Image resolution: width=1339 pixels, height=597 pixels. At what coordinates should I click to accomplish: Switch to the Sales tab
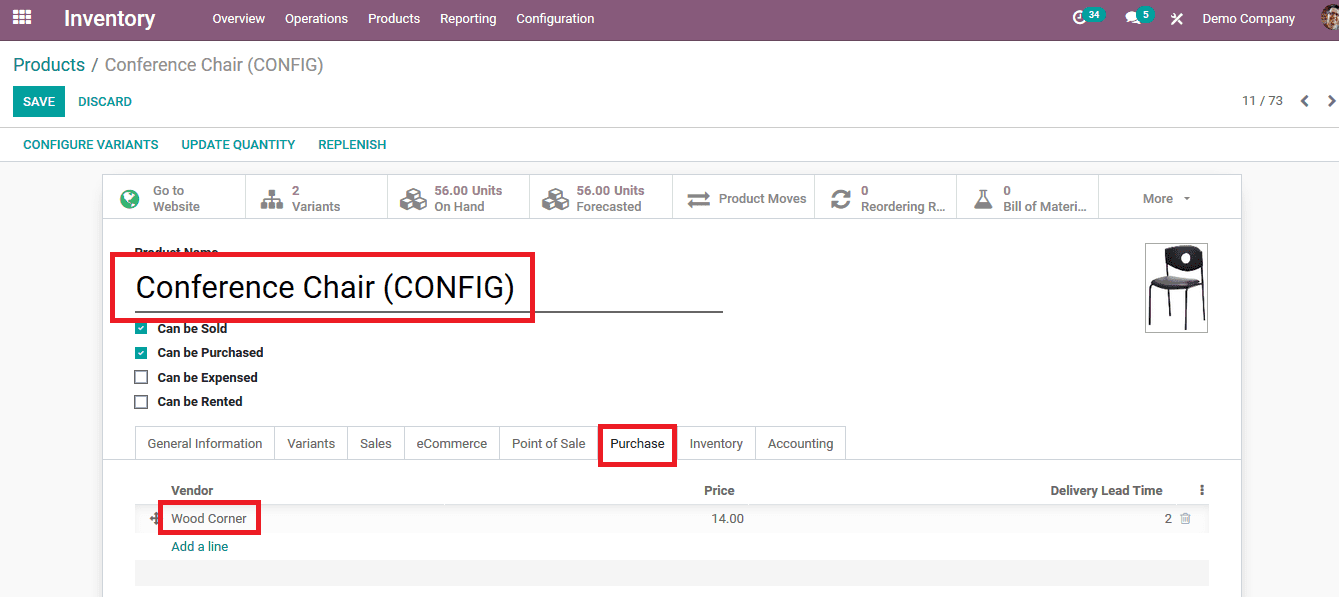pos(376,443)
